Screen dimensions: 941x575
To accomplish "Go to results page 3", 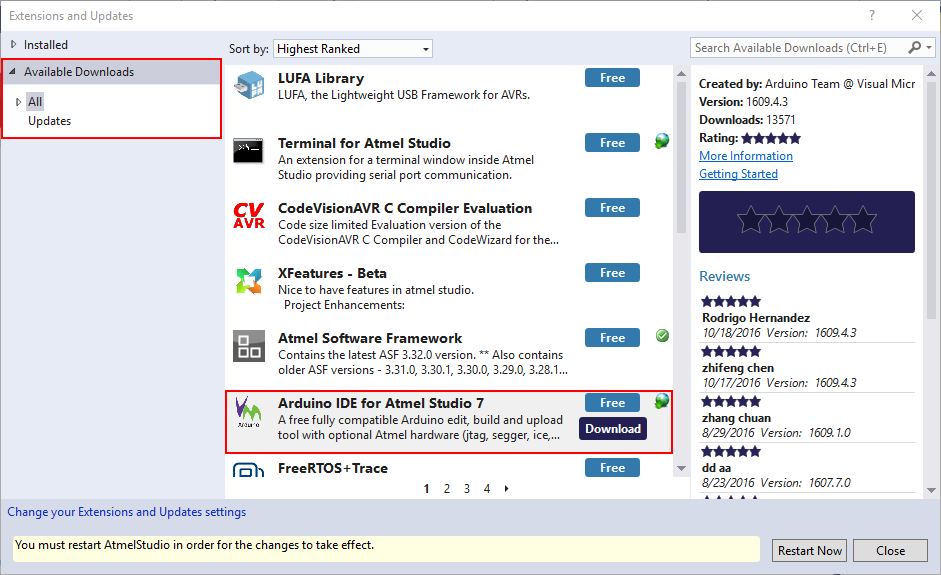I will [466, 489].
